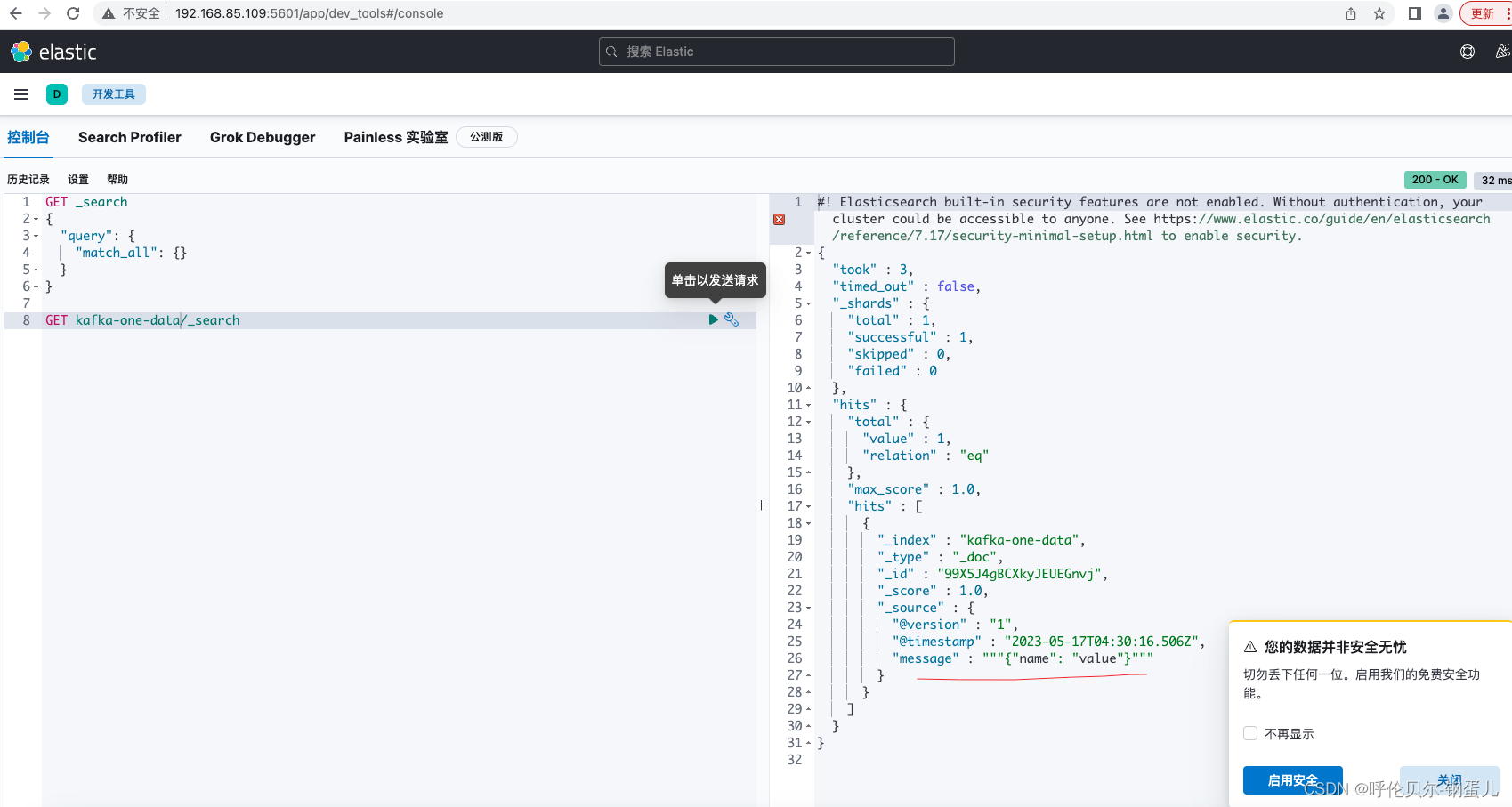Collapse the "_shards" fold at response line 5
The image size is (1512, 807).
tap(809, 303)
